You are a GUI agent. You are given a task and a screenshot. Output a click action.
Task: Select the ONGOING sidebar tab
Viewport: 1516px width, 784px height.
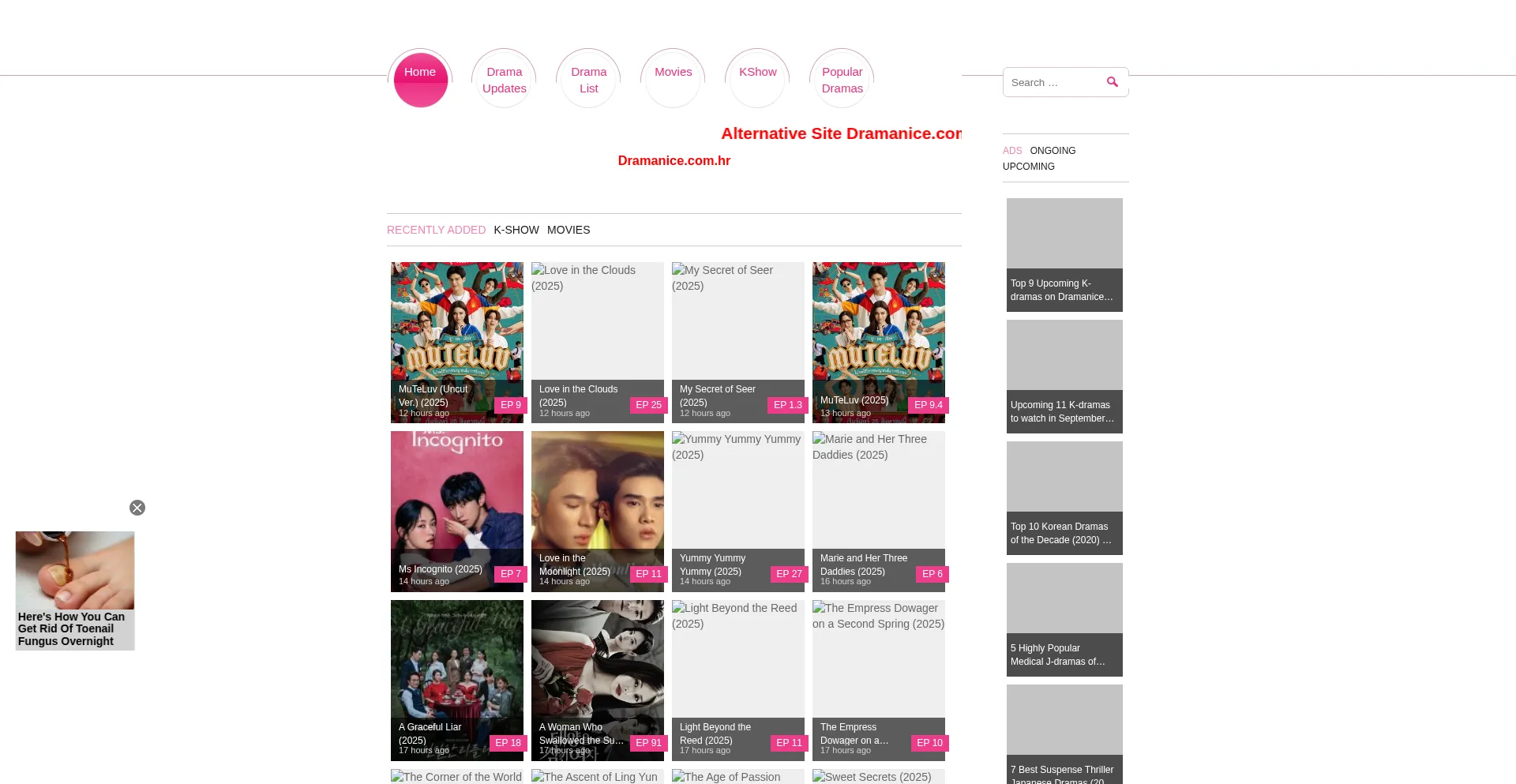1053,151
